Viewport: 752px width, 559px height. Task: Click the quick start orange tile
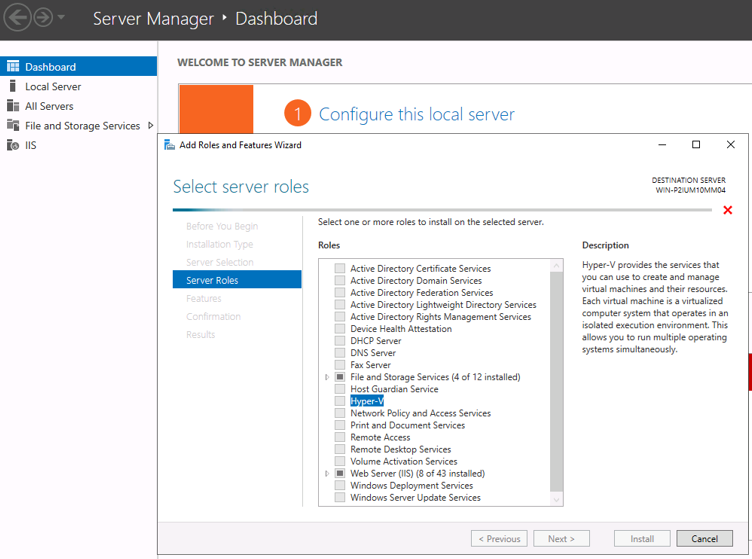[x=216, y=108]
